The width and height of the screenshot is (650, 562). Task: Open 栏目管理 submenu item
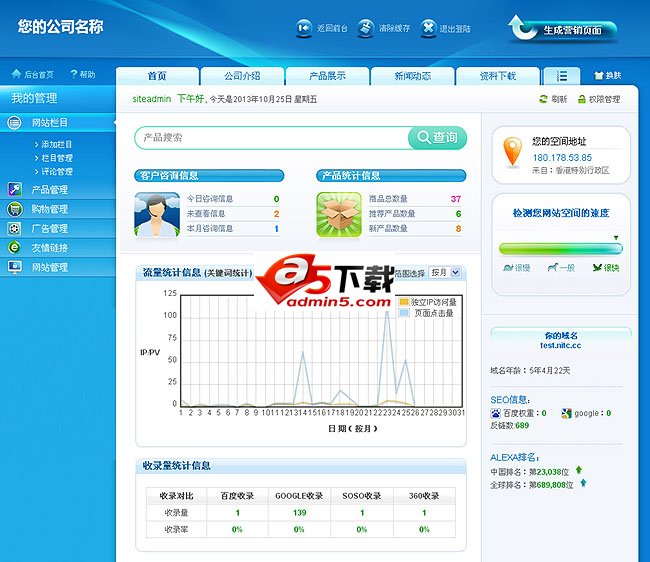57,158
